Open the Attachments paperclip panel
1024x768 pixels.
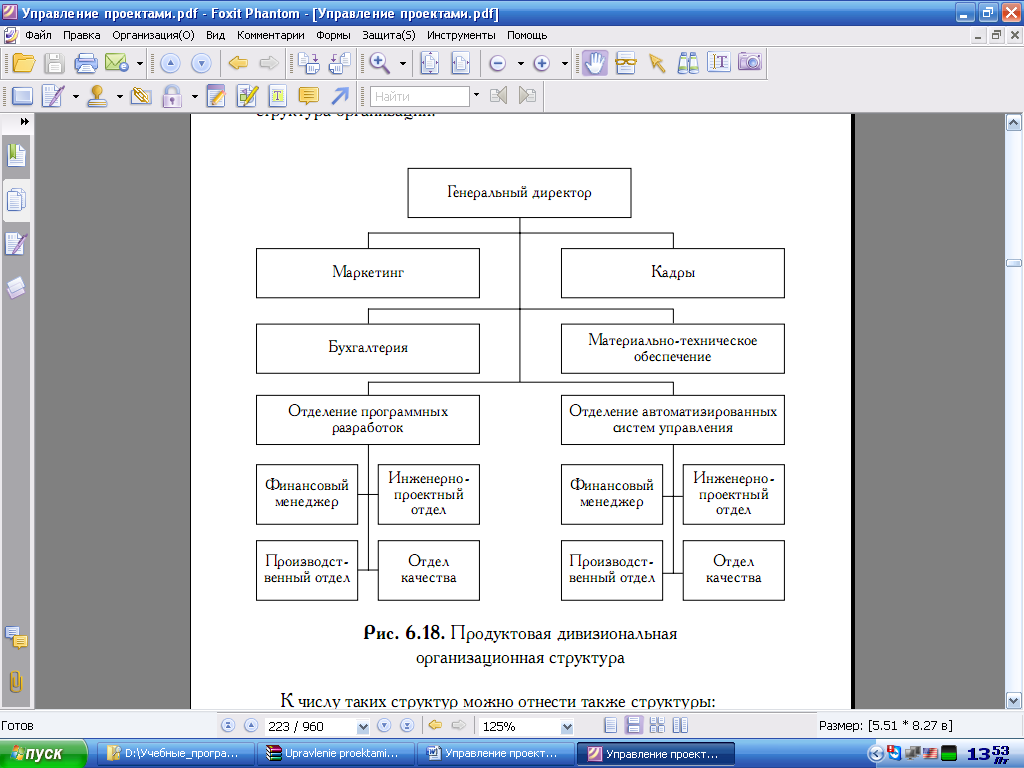pos(16,682)
